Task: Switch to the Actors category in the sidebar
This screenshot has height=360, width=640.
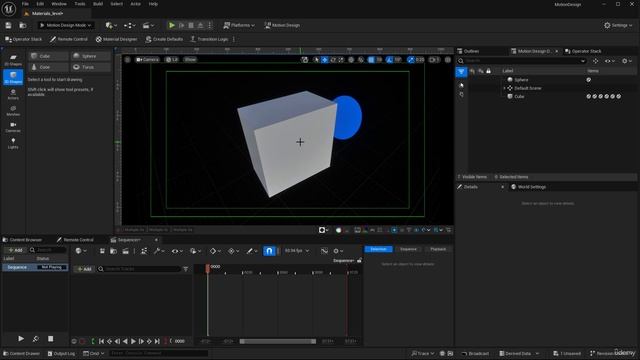Action: [13, 94]
